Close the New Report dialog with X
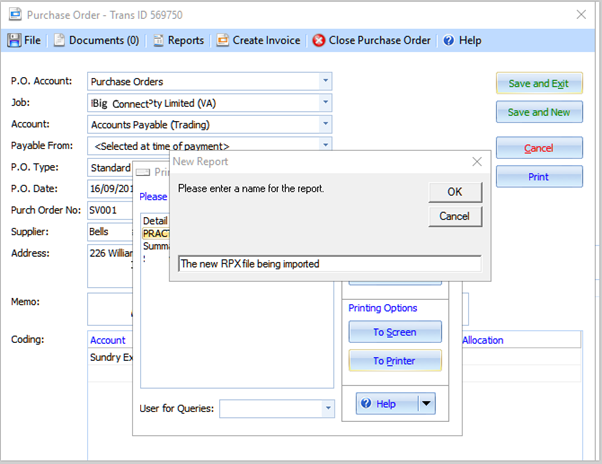Screen dimensions: 602x464 click(x=477, y=161)
